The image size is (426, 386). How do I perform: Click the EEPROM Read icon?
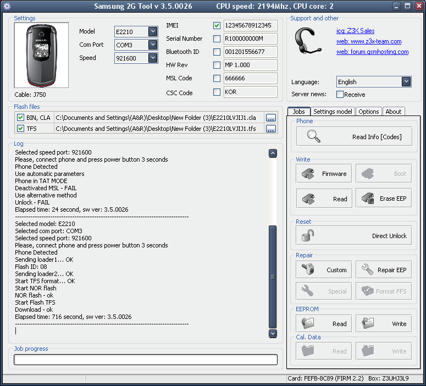pos(308,323)
